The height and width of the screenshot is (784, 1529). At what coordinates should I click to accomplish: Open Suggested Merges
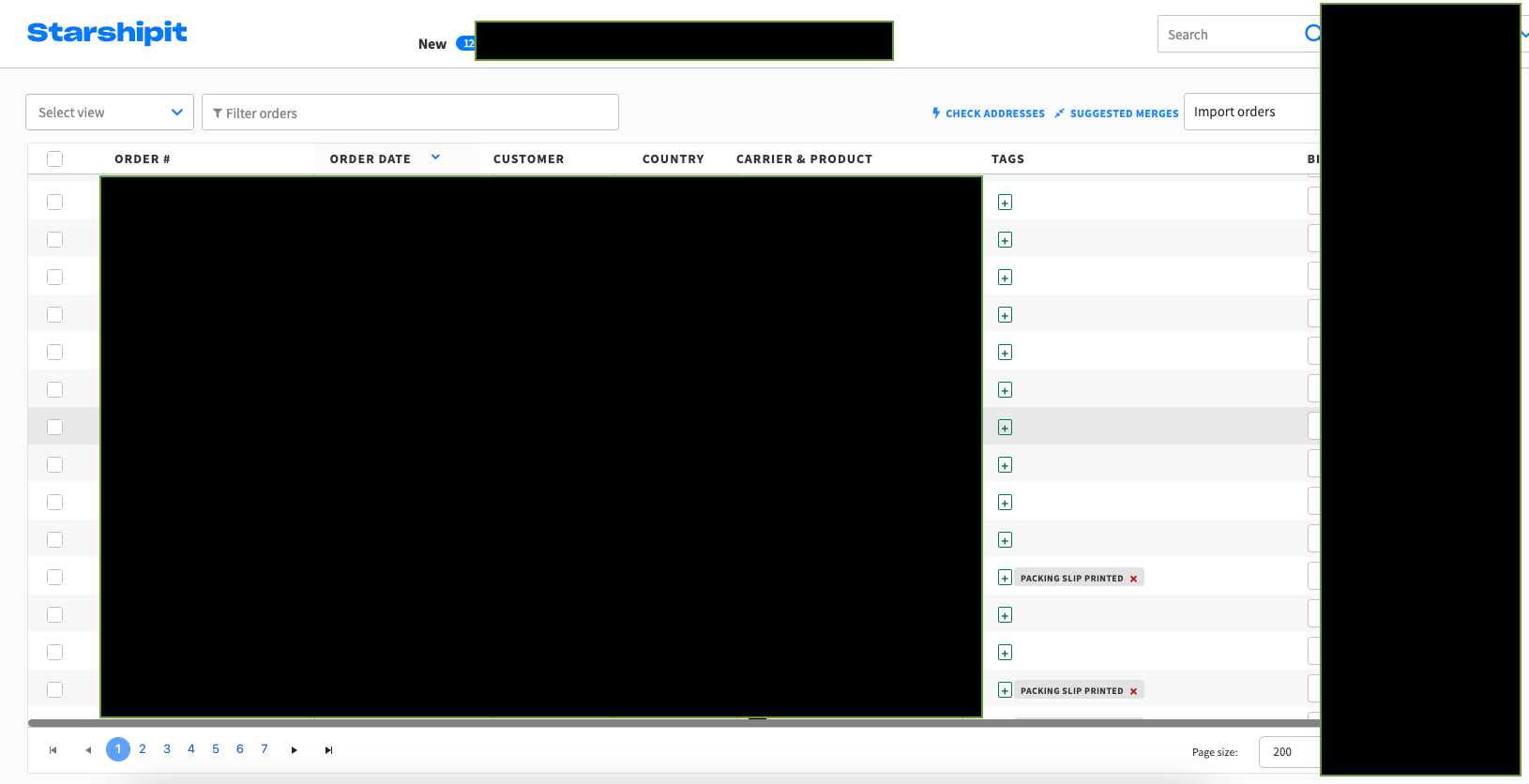[1116, 113]
